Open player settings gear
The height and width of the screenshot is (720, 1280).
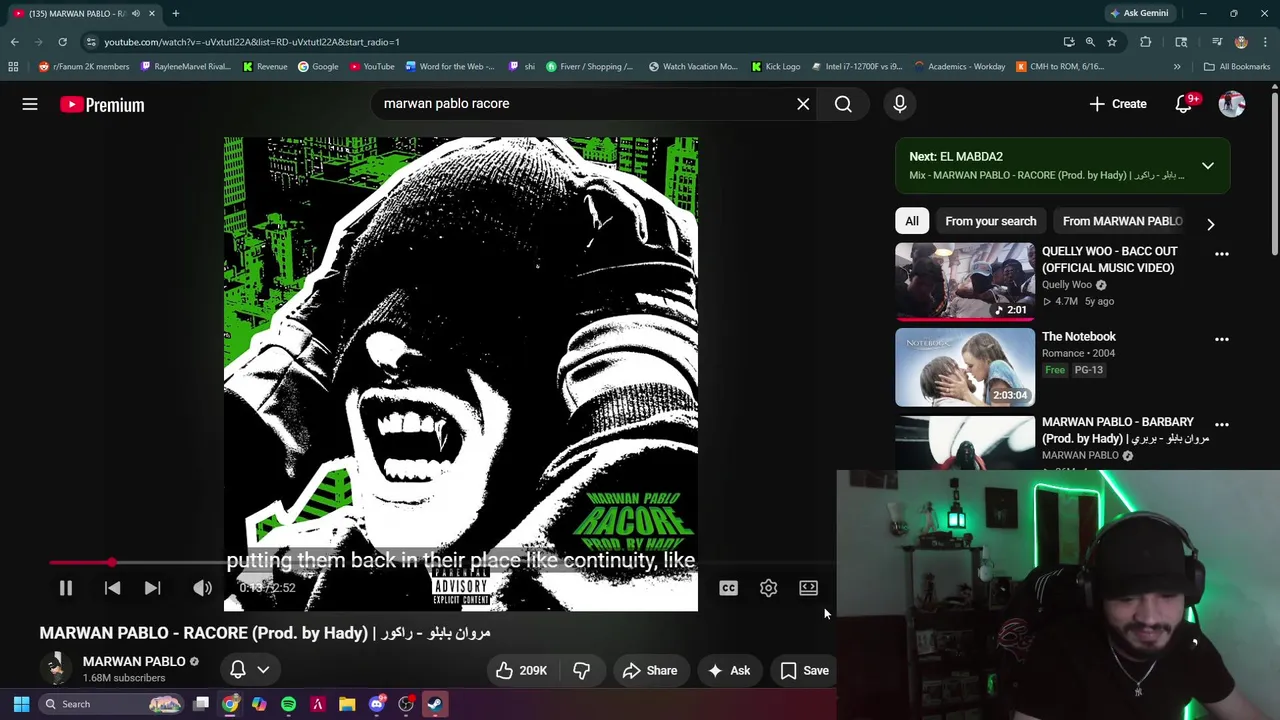[x=768, y=588]
